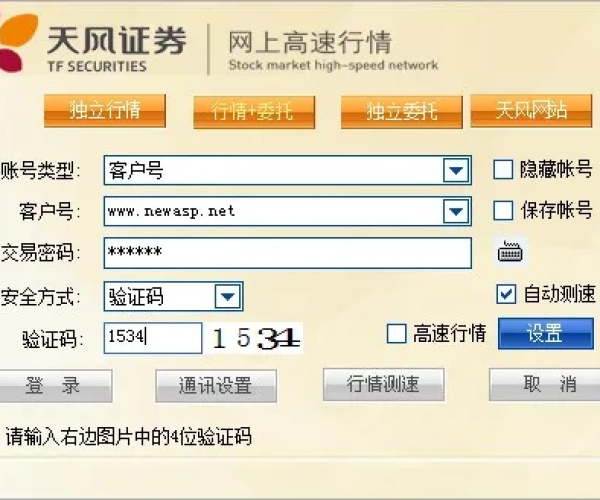Switch to the 独立行情 tab
The width and height of the screenshot is (600, 500).
point(105,111)
